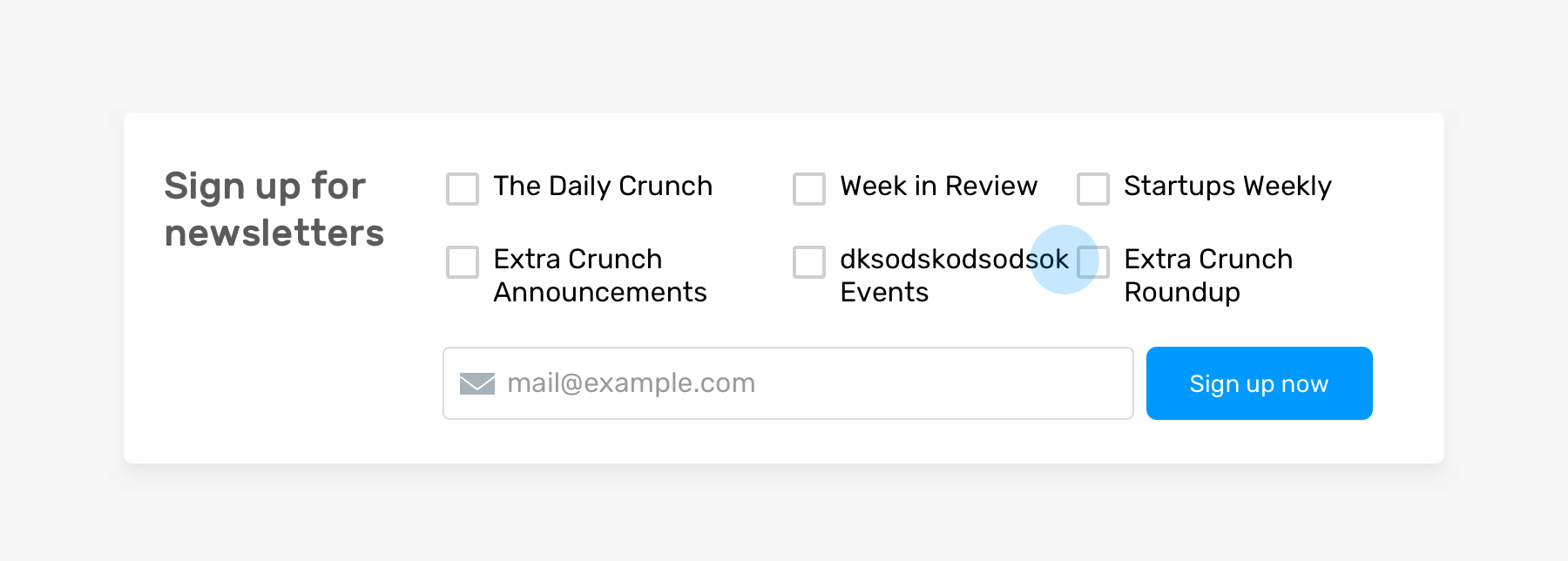Click the word 'Announcements' in the label

click(x=600, y=293)
